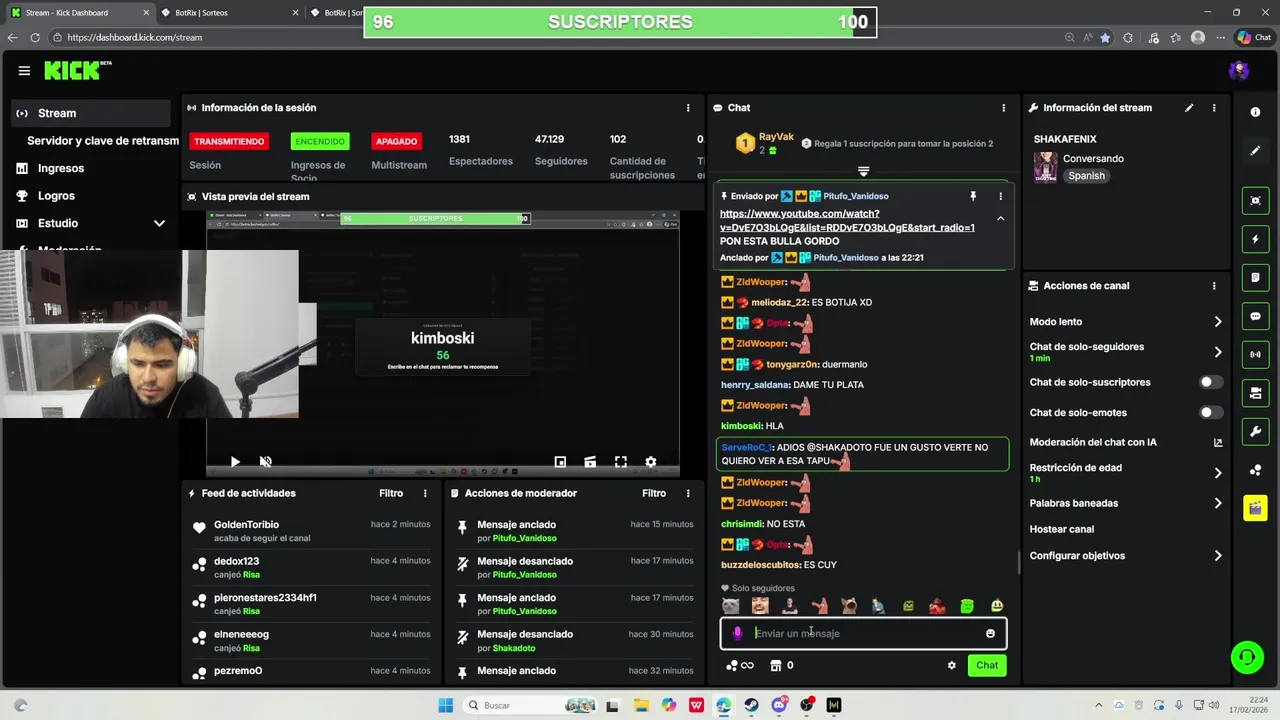
Task: Edit stream info with the pencil icon
Action: pyautogui.click(x=1189, y=108)
